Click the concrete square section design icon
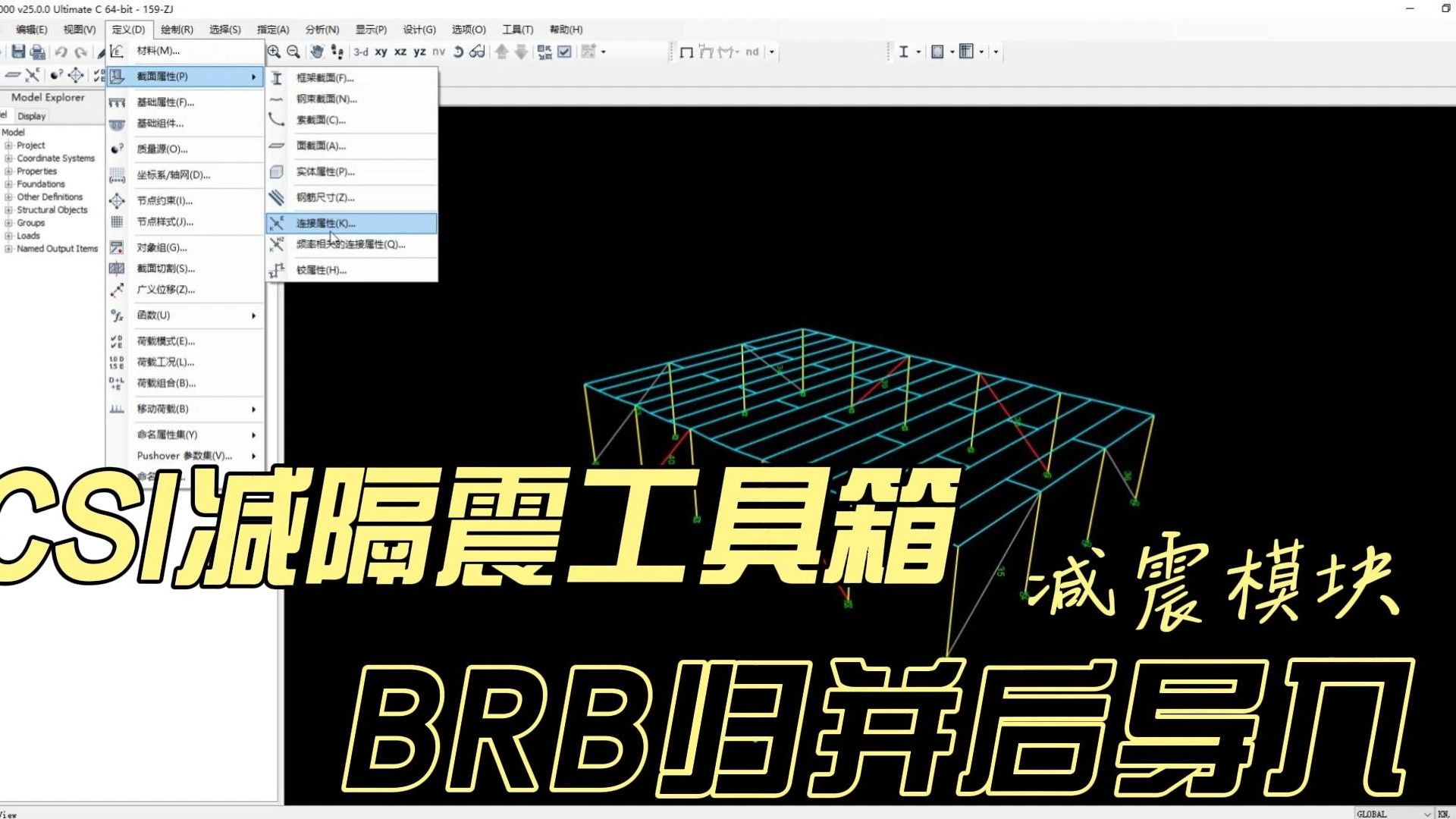 pos(937,52)
